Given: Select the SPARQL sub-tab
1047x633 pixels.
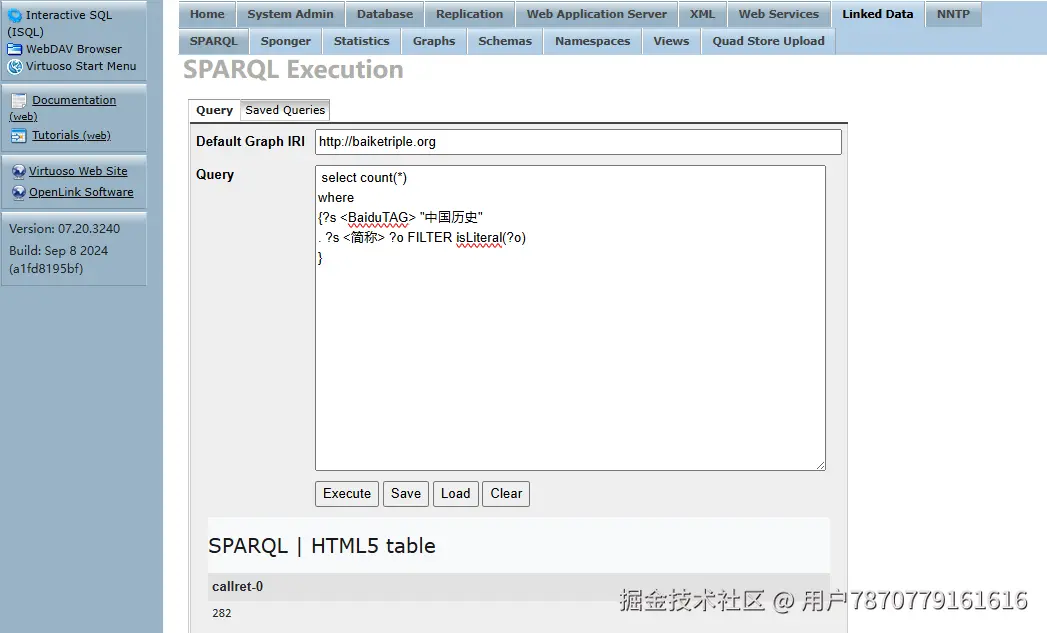Looking at the screenshot, I should [214, 41].
